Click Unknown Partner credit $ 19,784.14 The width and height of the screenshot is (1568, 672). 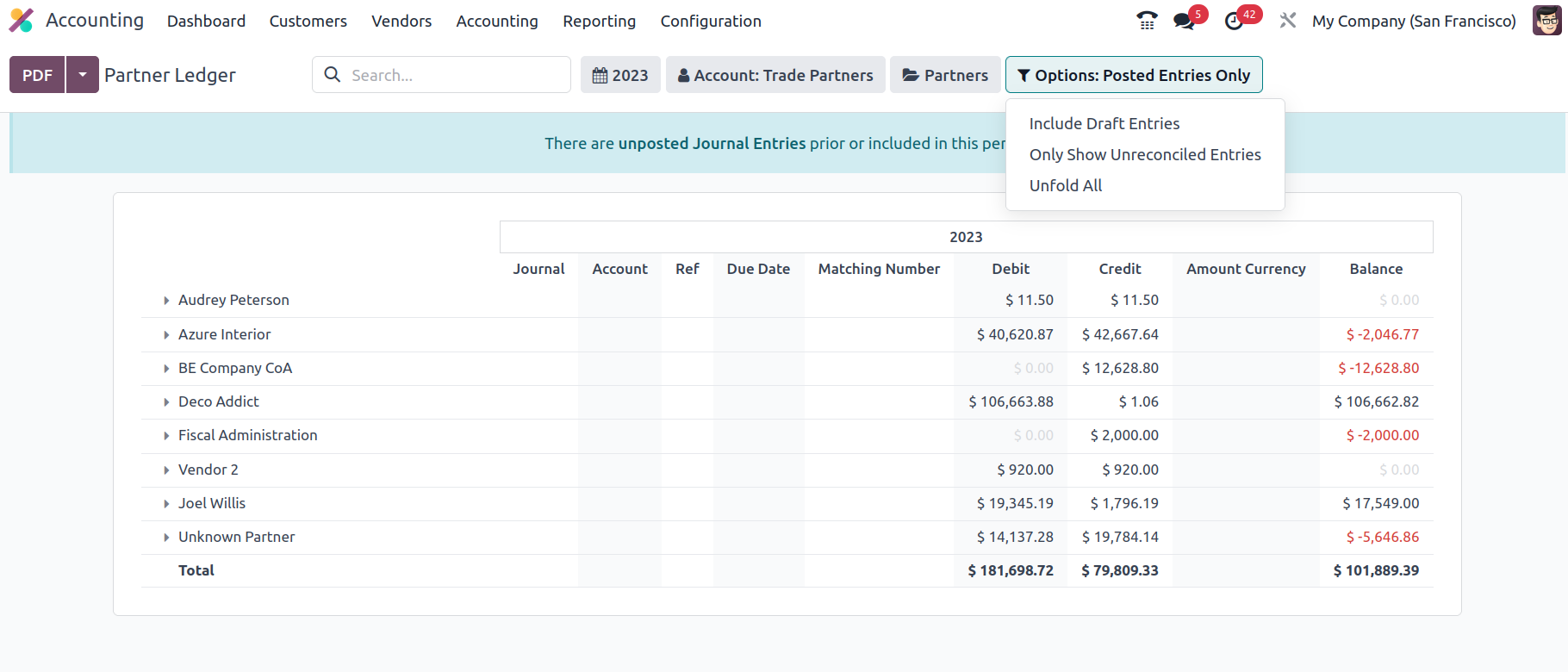point(1120,537)
